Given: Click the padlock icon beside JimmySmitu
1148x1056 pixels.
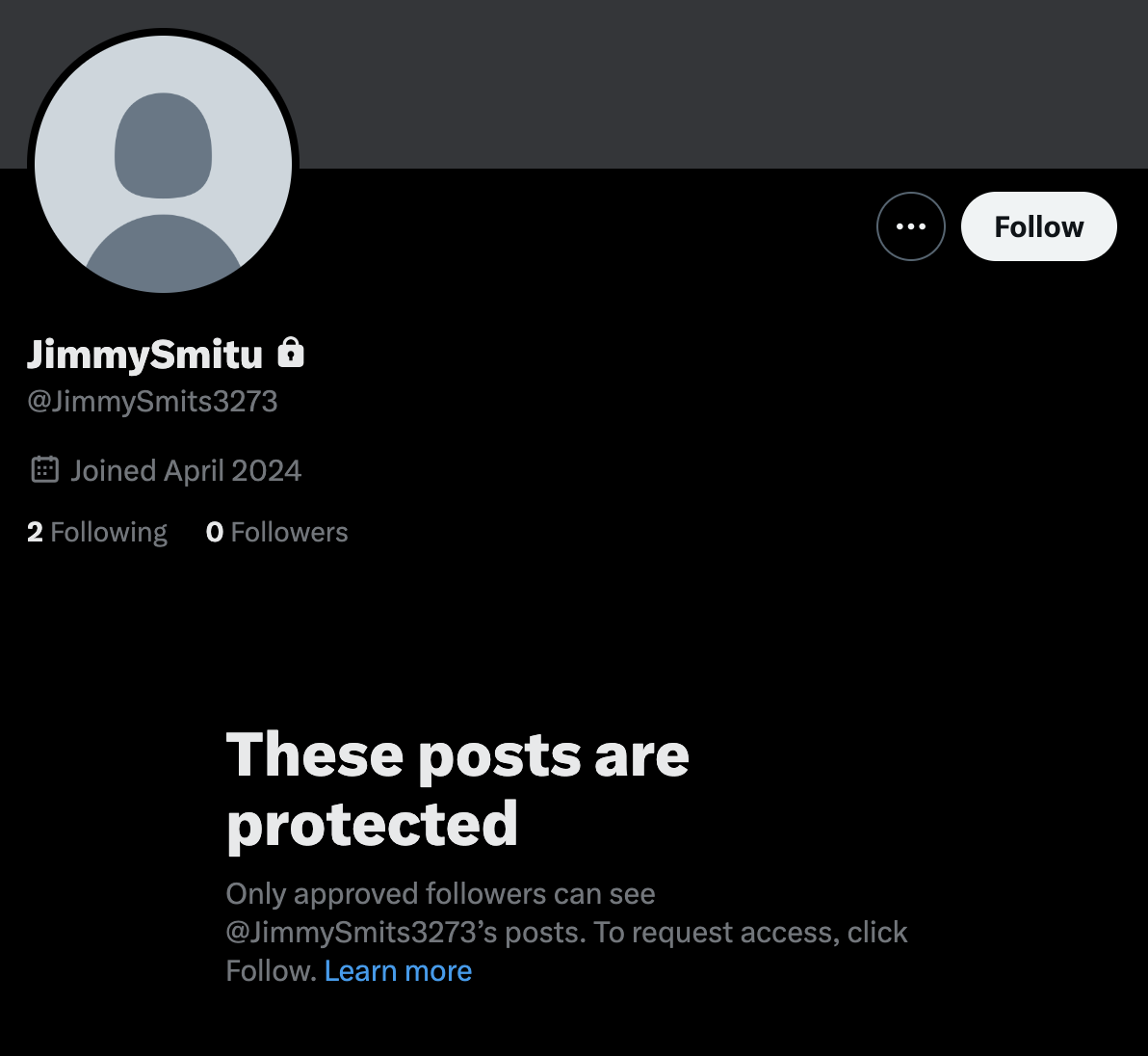Looking at the screenshot, I should click(291, 354).
